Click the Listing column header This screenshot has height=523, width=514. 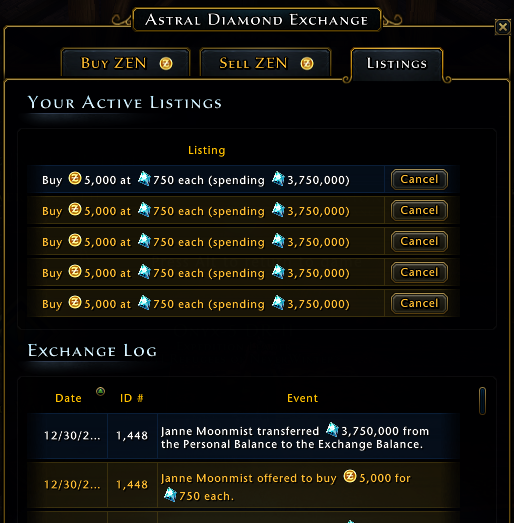206,150
